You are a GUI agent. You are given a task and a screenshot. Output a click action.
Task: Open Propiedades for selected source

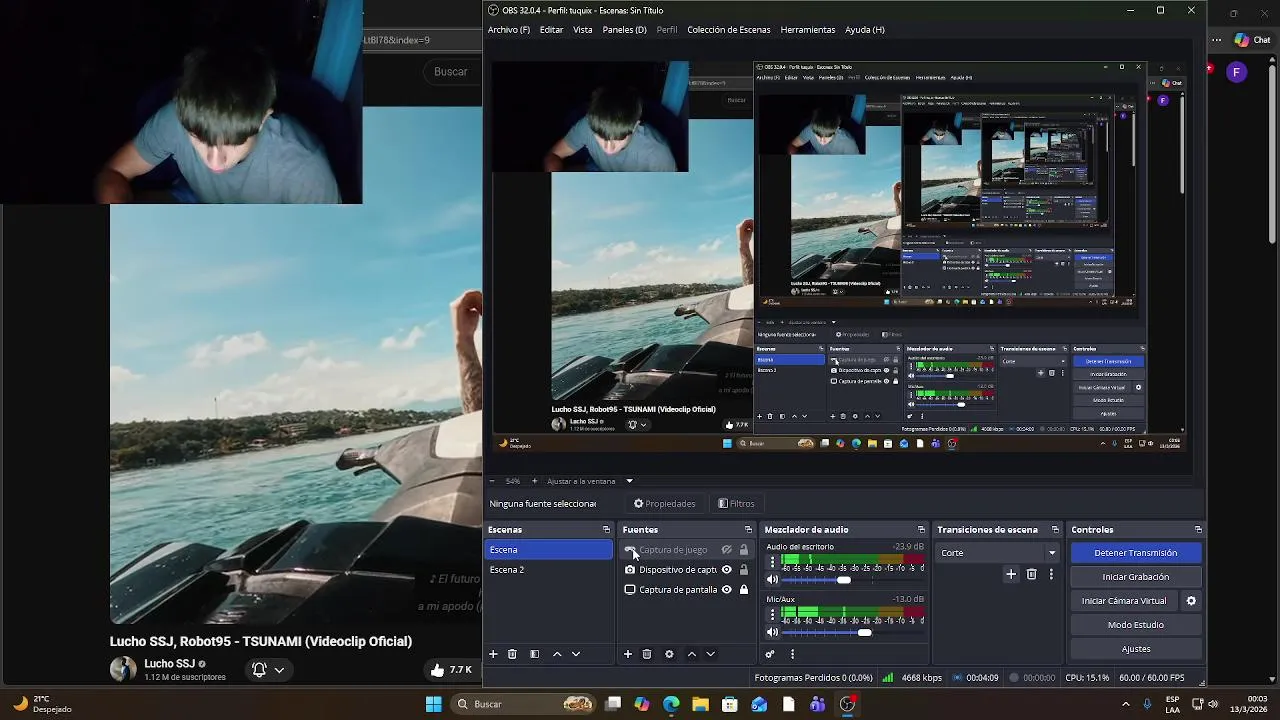tap(665, 504)
